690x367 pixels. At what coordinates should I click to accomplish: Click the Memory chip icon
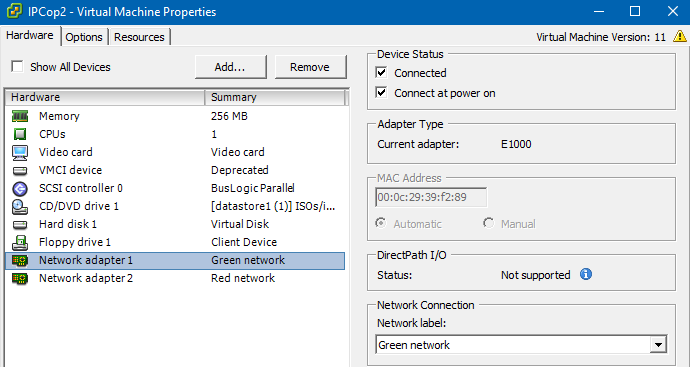pos(20,116)
